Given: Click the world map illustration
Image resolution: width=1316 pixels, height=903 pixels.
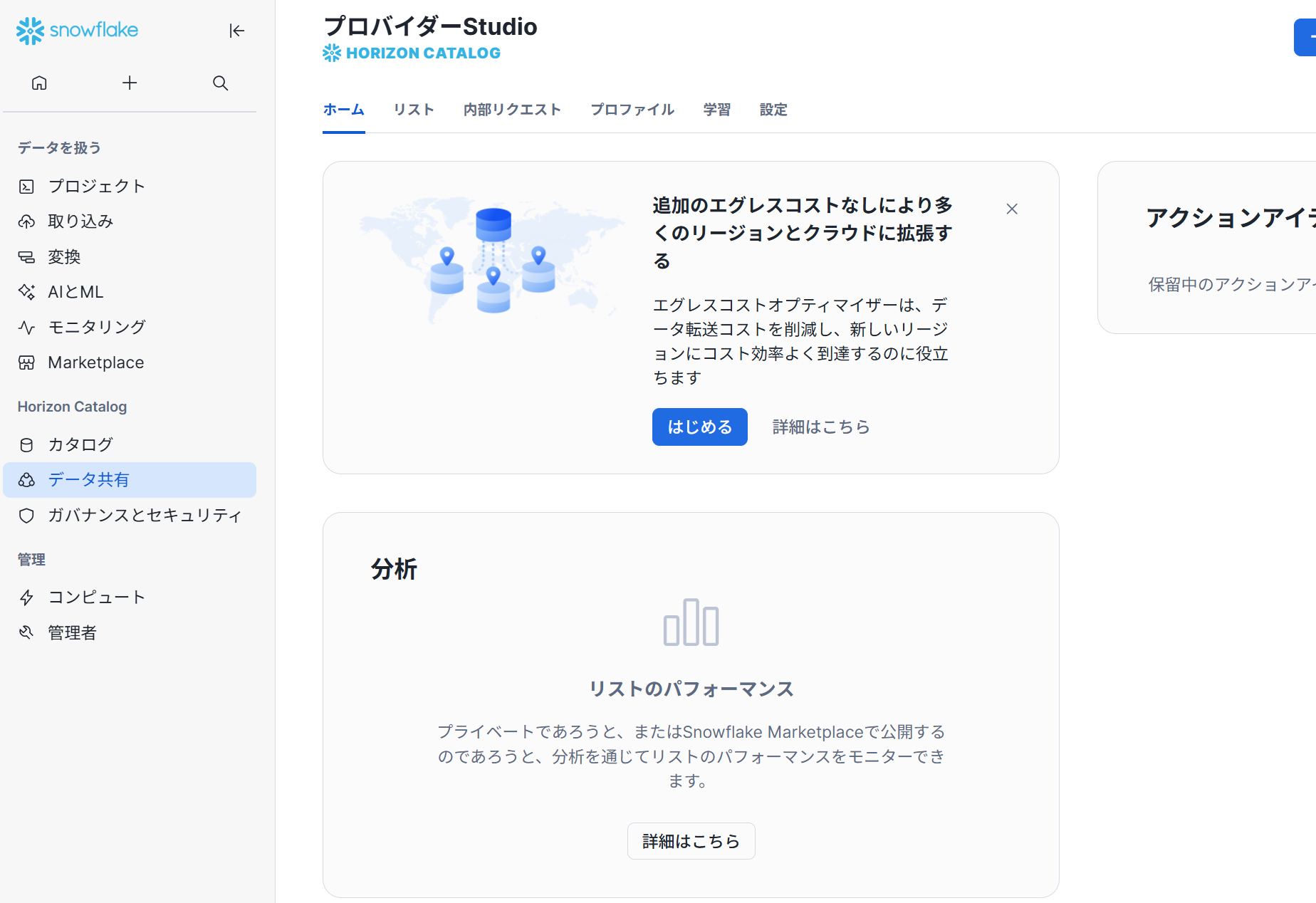Looking at the screenshot, I should tap(491, 259).
